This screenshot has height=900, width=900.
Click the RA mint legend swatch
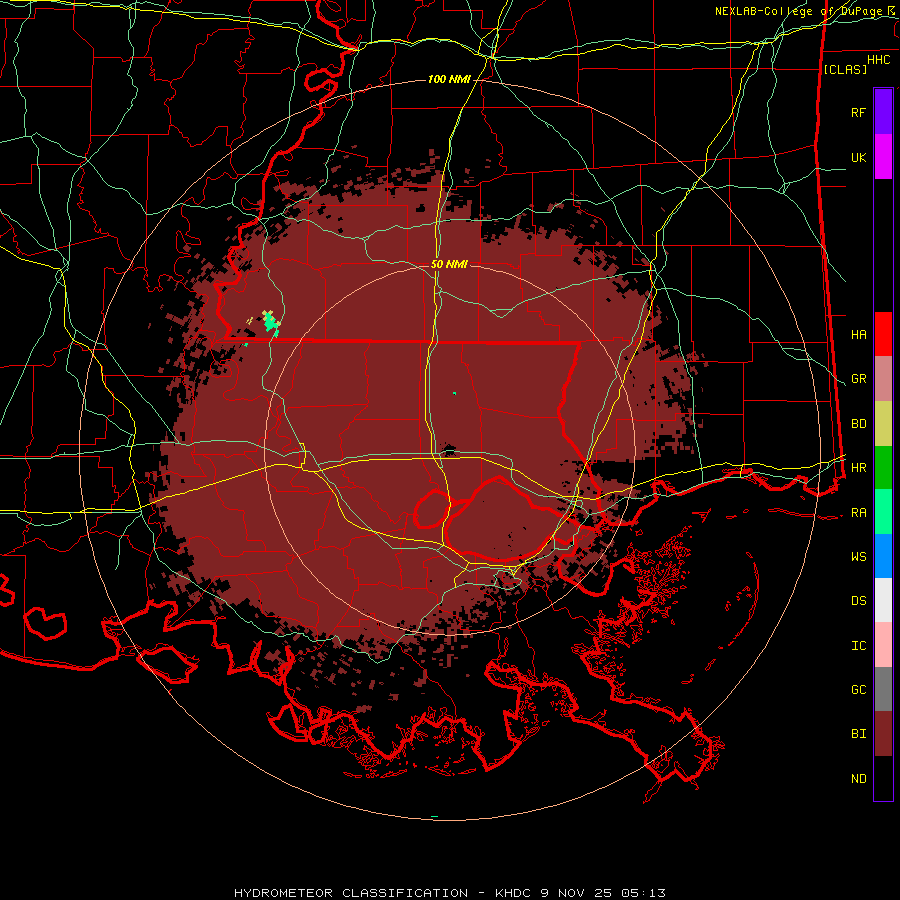(x=883, y=512)
